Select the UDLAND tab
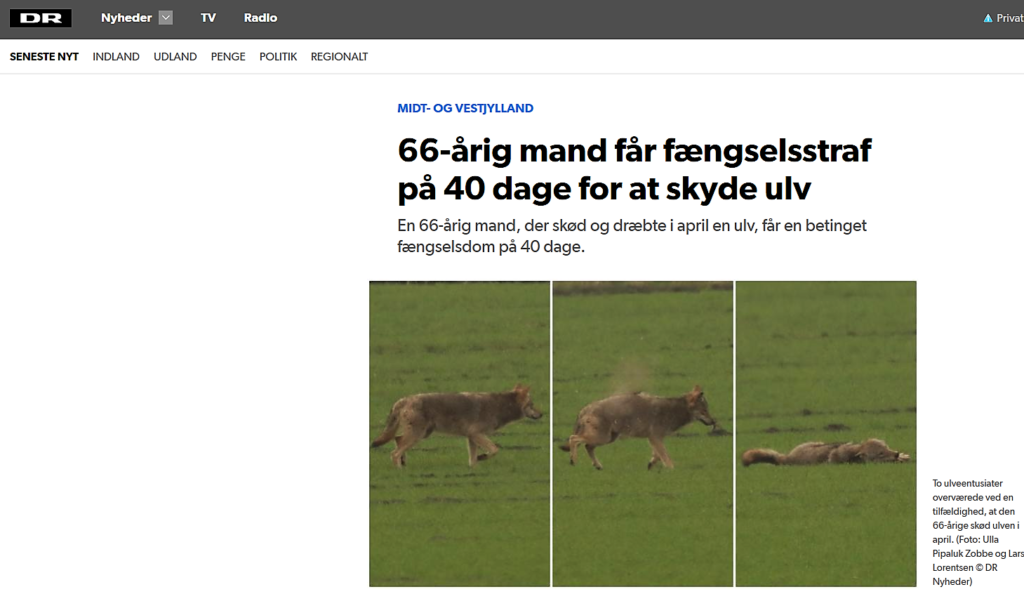This screenshot has height=594, width=1024. tap(175, 57)
